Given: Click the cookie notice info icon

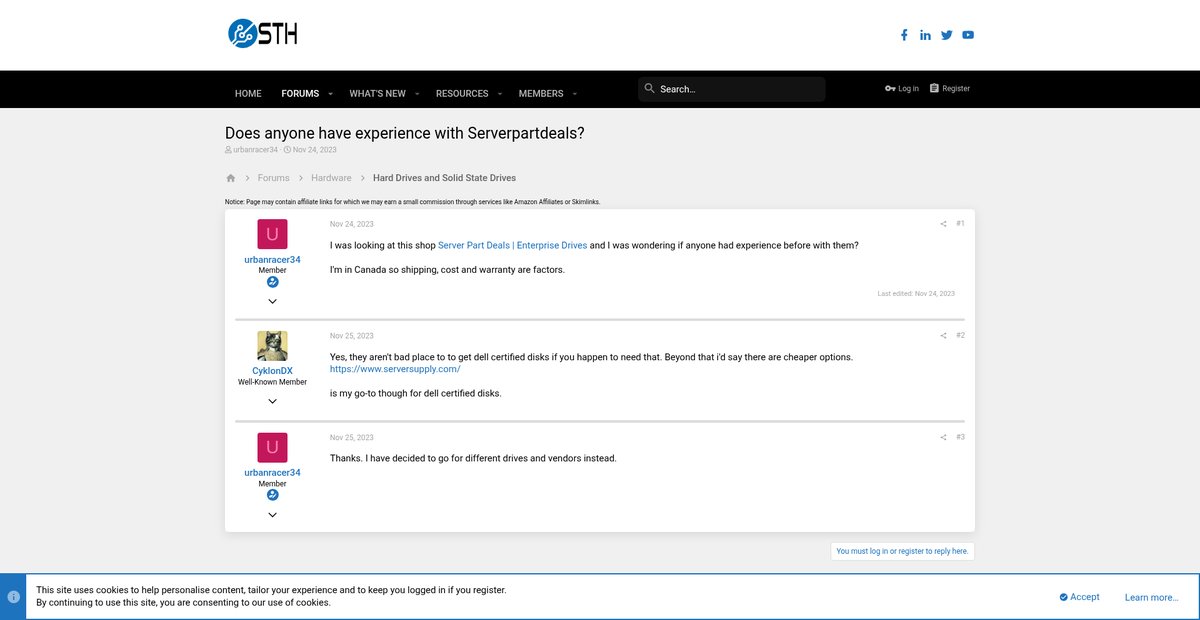Looking at the screenshot, I should [x=13, y=597].
